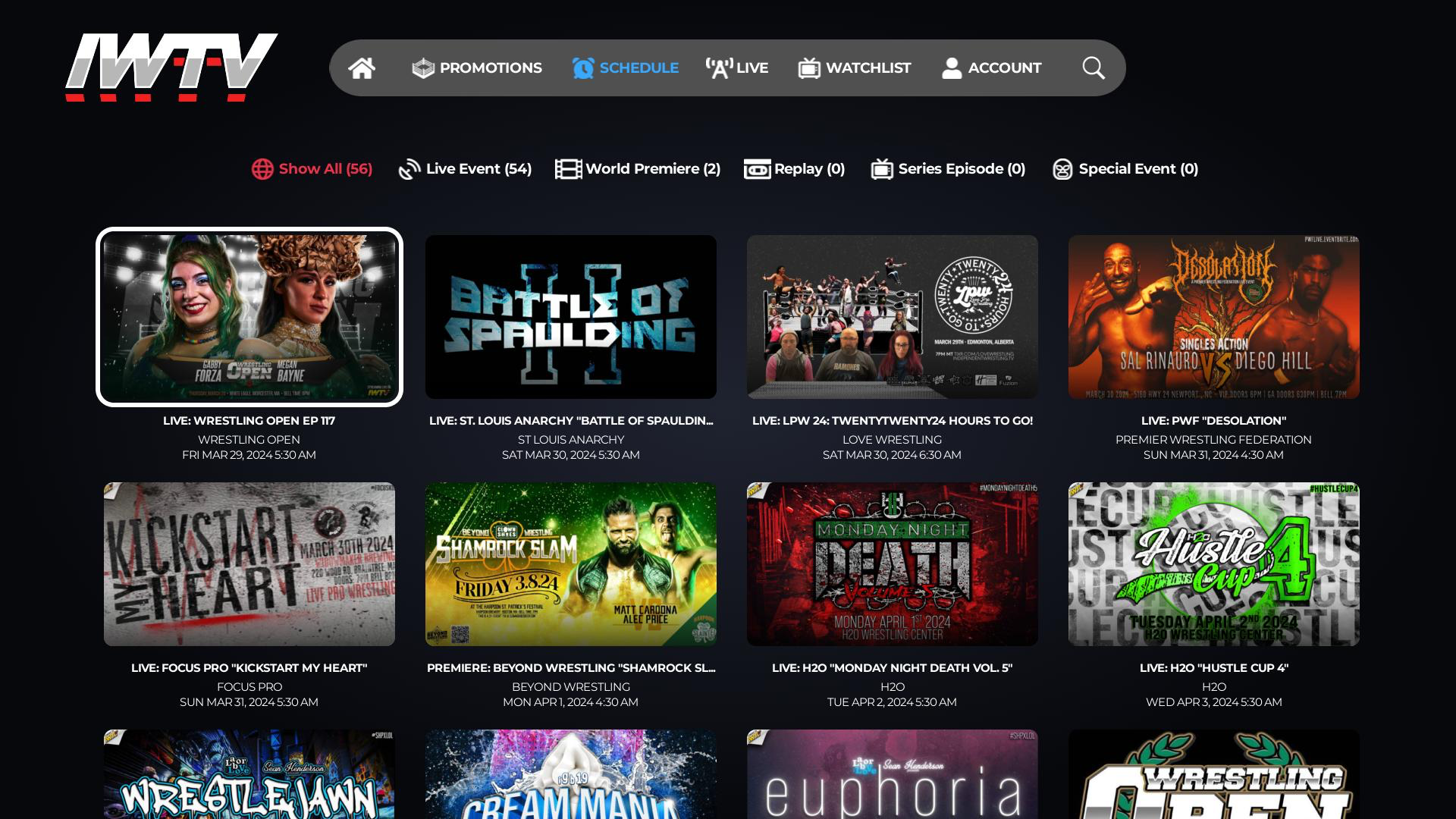Open the WrestleJawn thumbnail
The height and width of the screenshot is (819, 1456).
249,774
